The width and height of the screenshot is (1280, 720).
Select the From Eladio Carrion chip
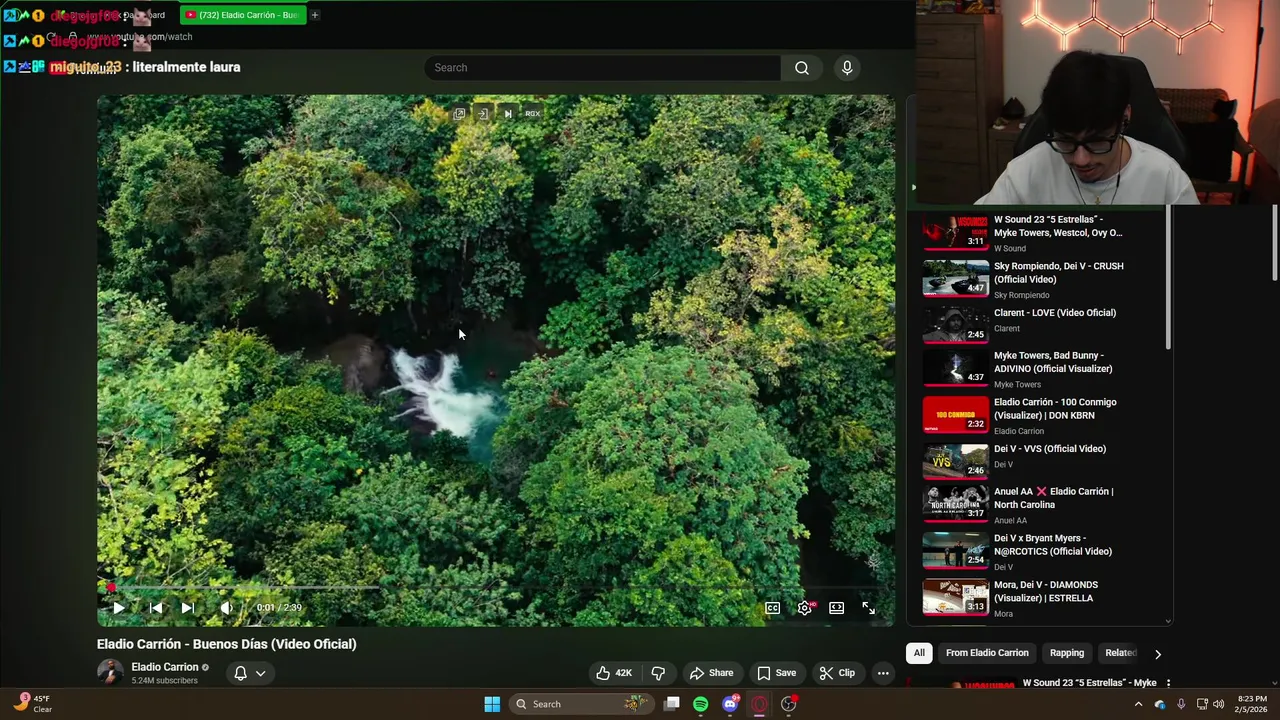tap(987, 653)
